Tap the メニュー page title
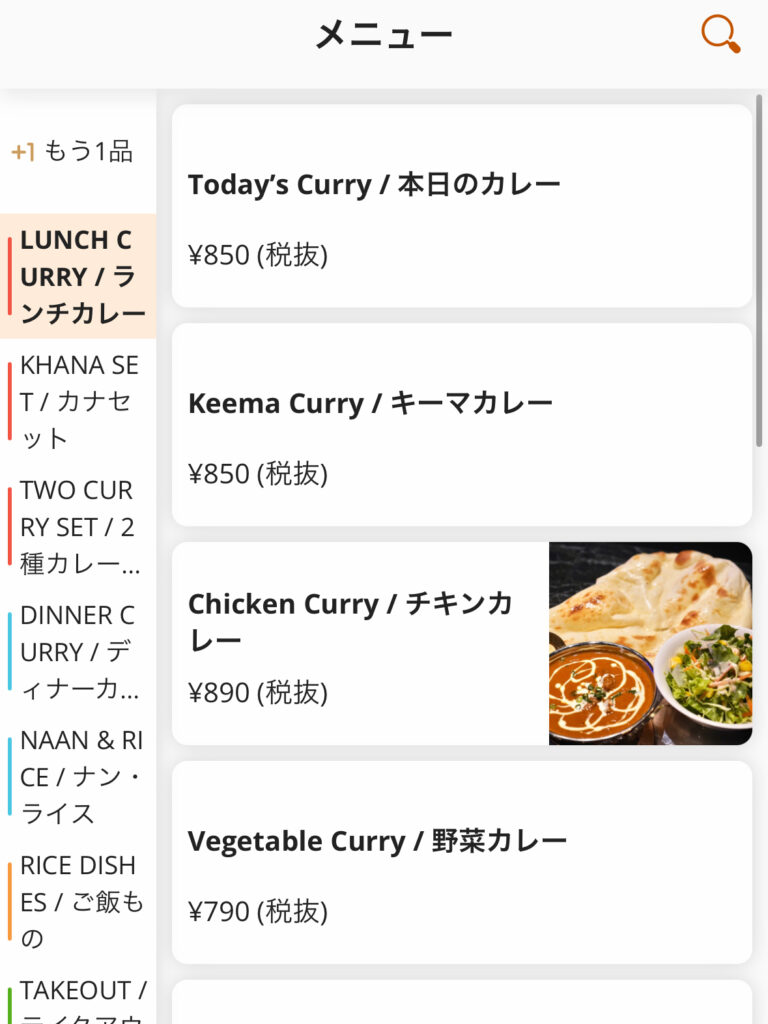This screenshot has height=1024, width=768. (x=384, y=35)
